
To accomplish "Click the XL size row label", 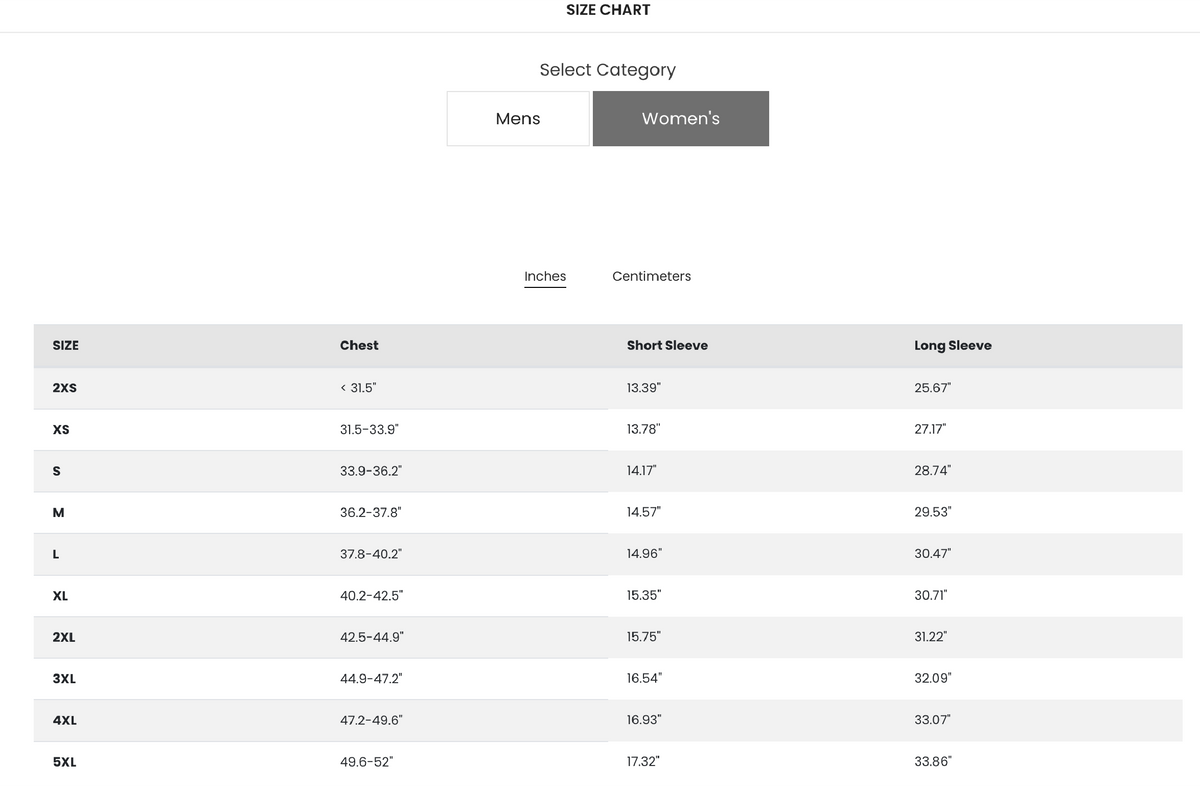I will [x=60, y=595].
